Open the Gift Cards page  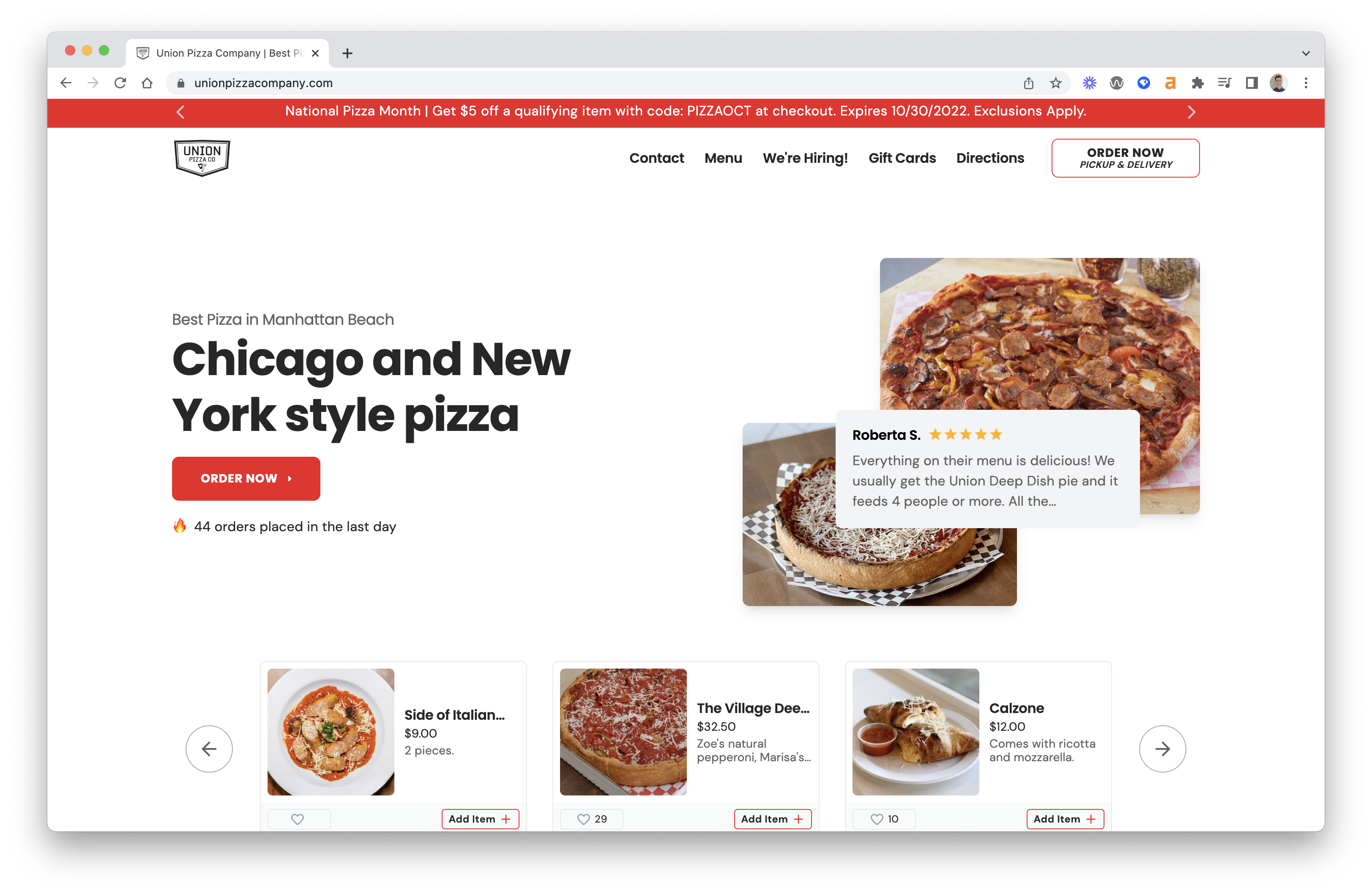click(x=902, y=158)
